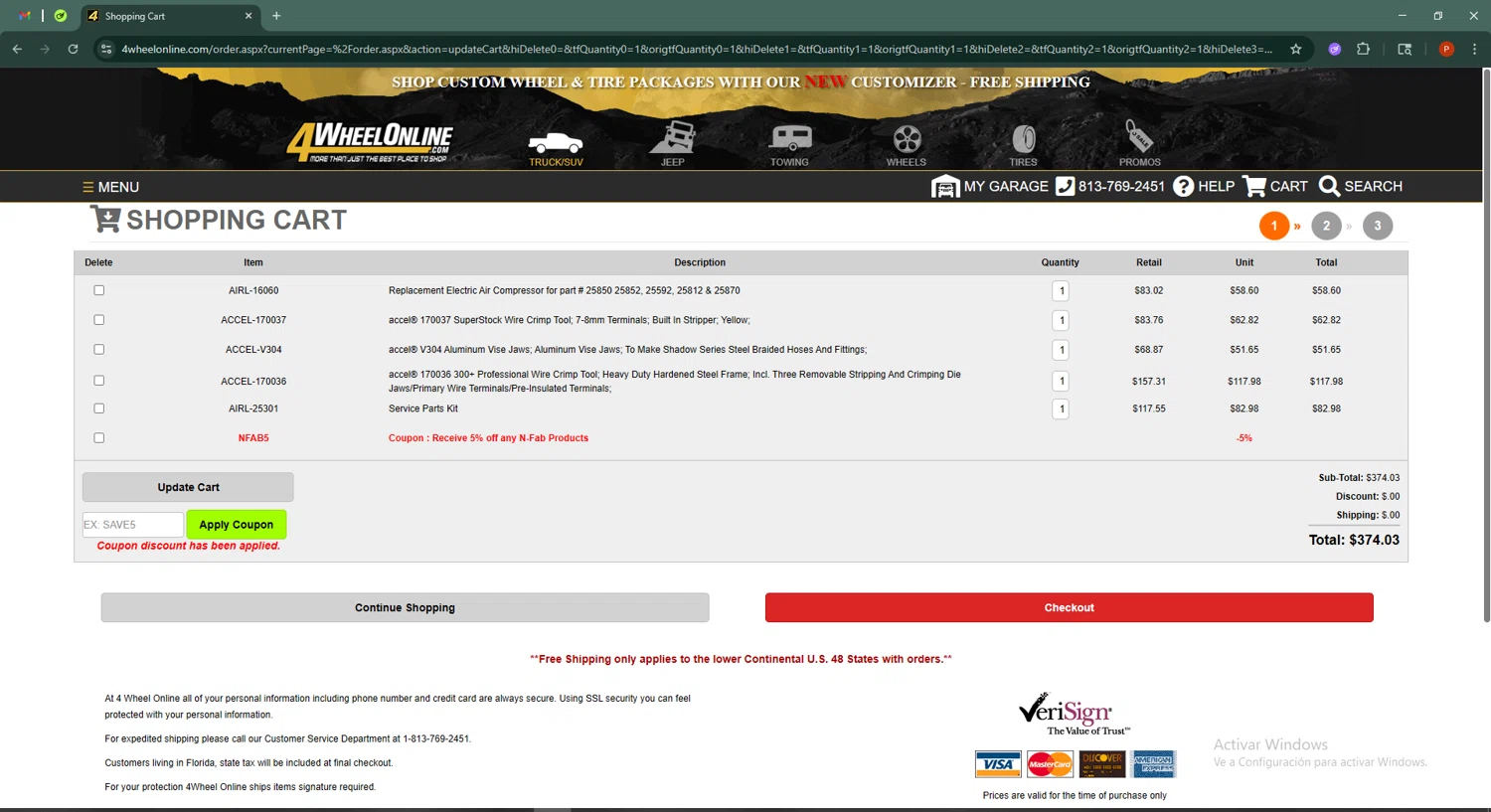
Task: Open the Cart in the header
Action: click(1275, 186)
